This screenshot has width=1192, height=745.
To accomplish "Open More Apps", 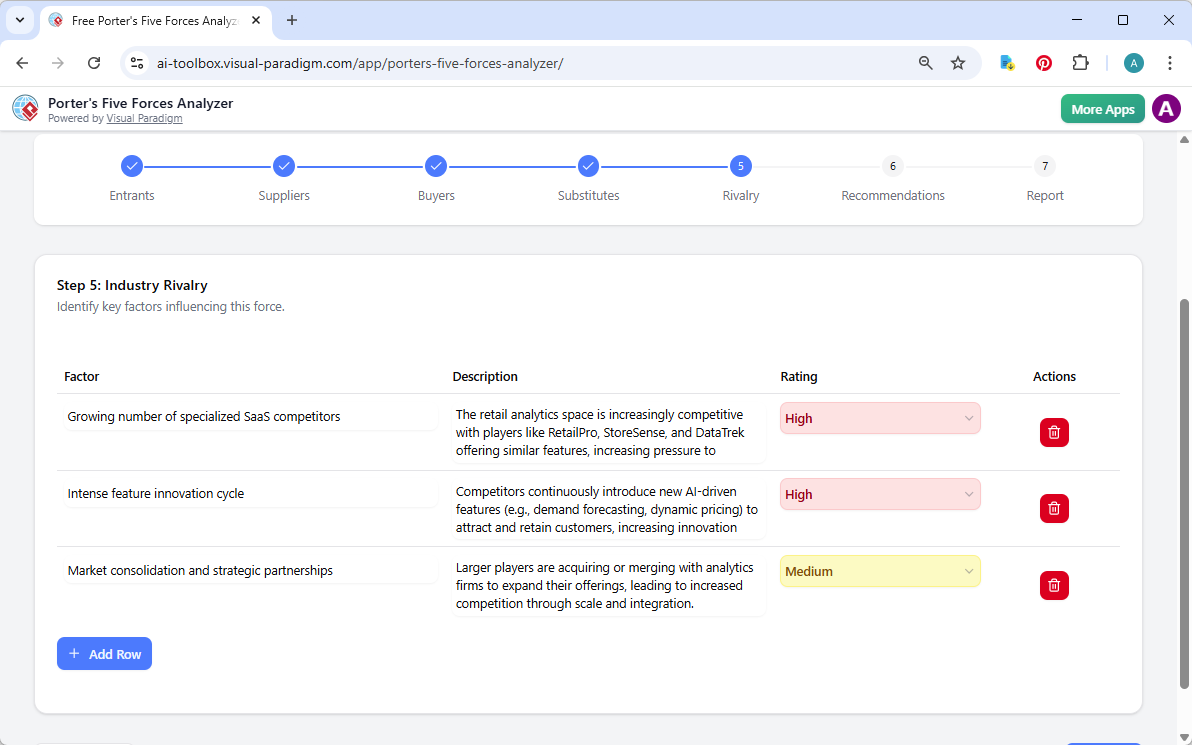I will pyautogui.click(x=1102, y=108).
